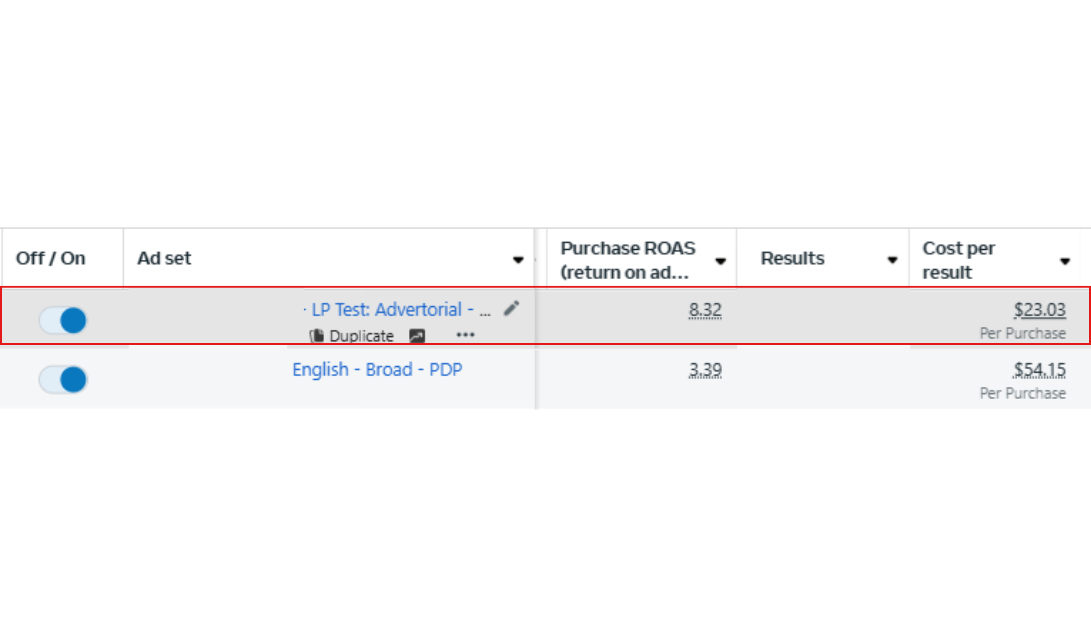Click the Off / On column header
1091x633 pixels.
tap(51, 258)
